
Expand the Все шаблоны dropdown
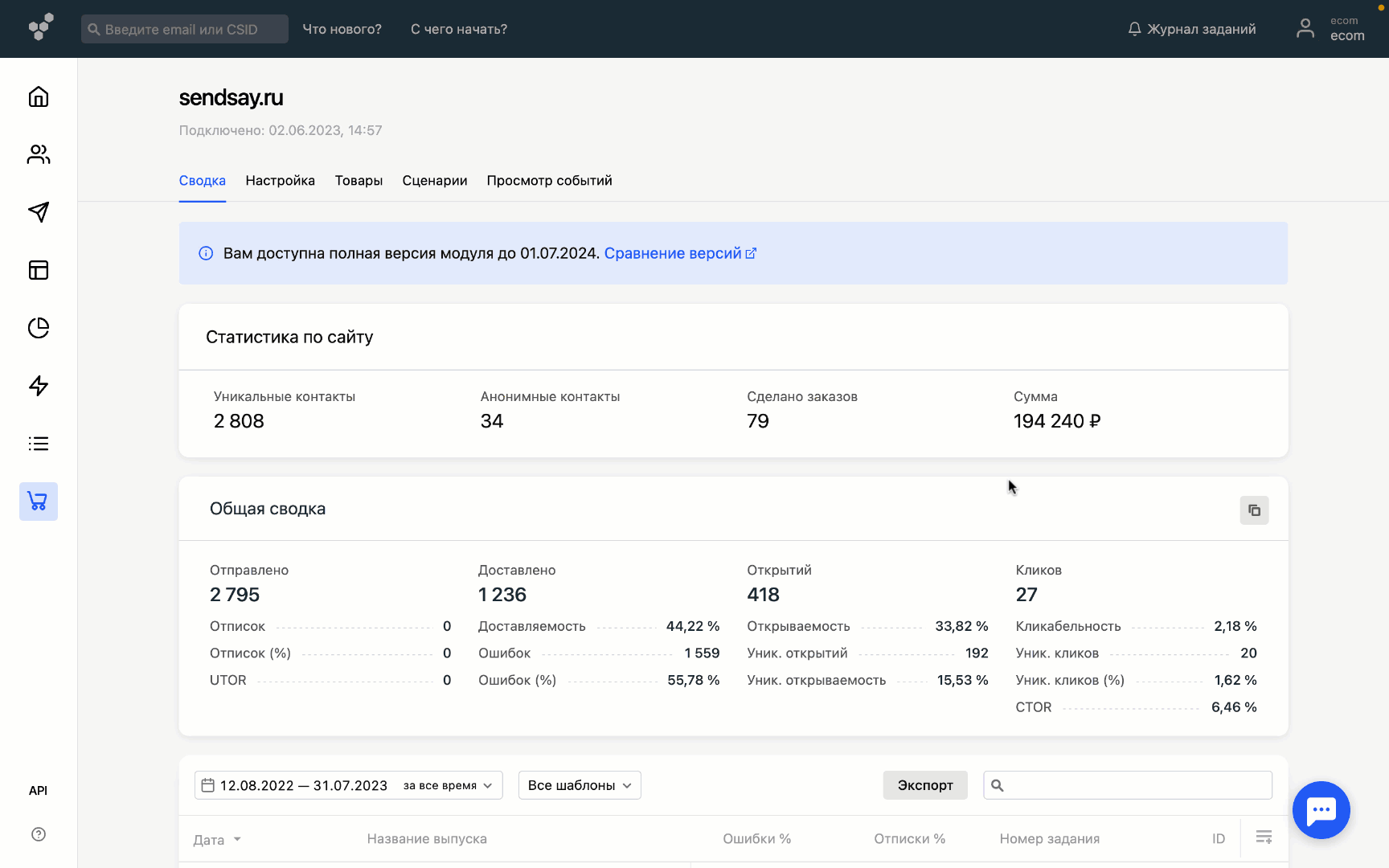[580, 785]
